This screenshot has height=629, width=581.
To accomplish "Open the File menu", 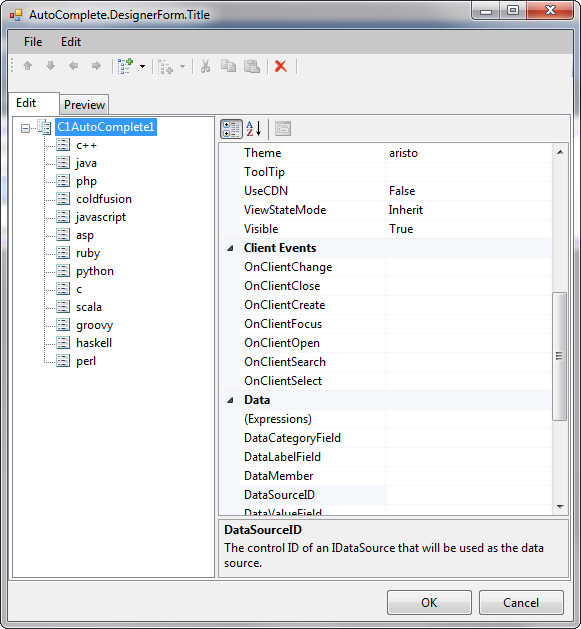I will (33, 42).
